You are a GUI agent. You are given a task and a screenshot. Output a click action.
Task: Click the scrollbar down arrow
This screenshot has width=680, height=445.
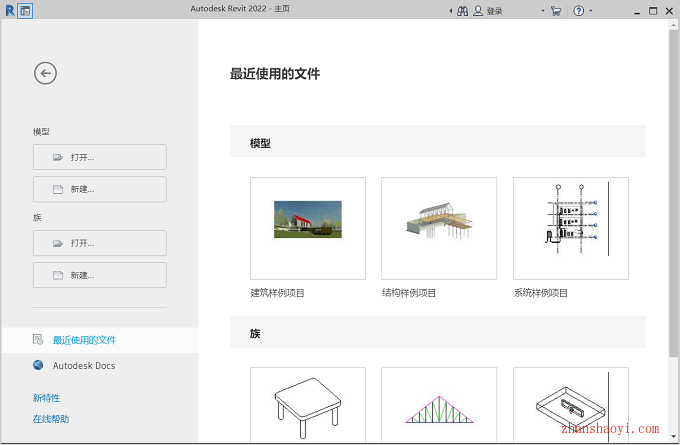point(673,437)
